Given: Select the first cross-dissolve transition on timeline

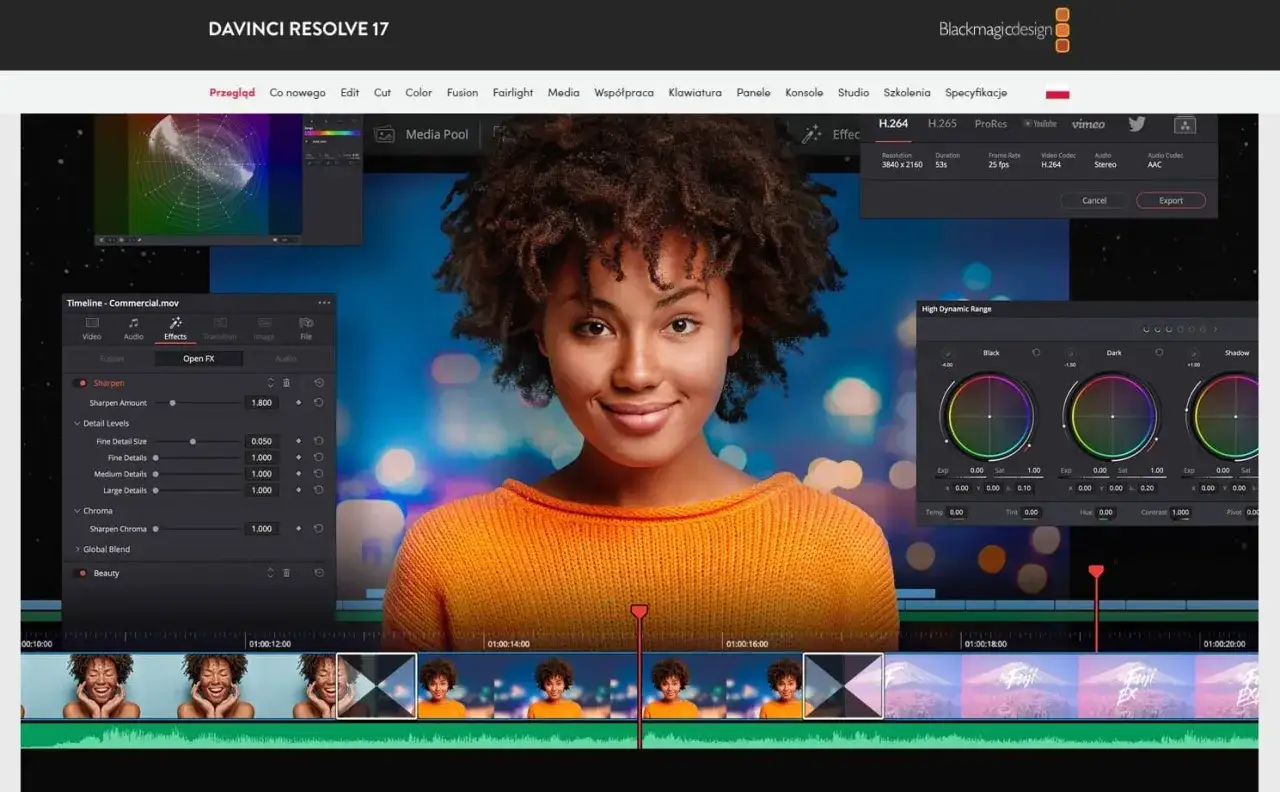Looking at the screenshot, I should (376, 686).
